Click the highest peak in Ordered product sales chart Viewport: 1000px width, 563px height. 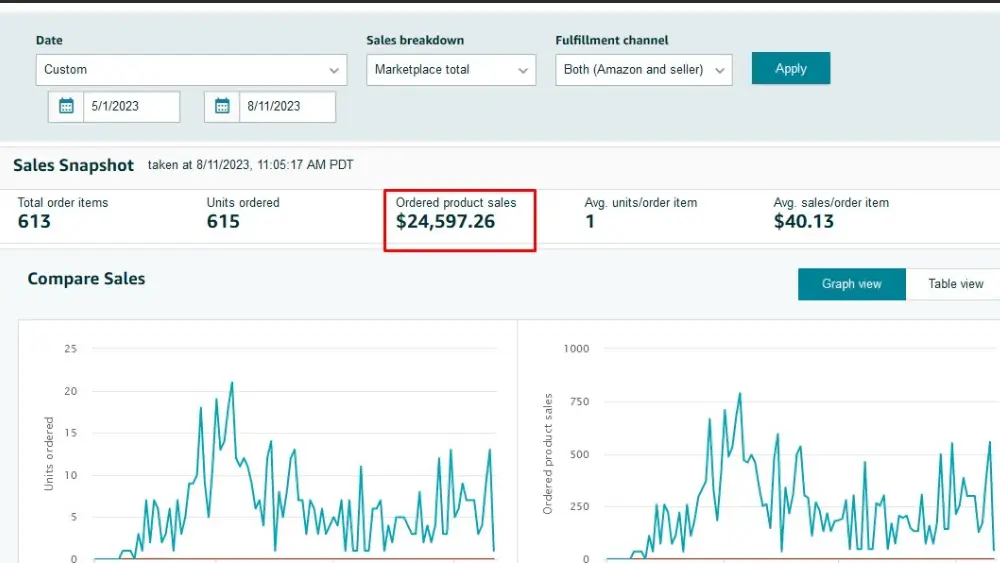click(740, 393)
